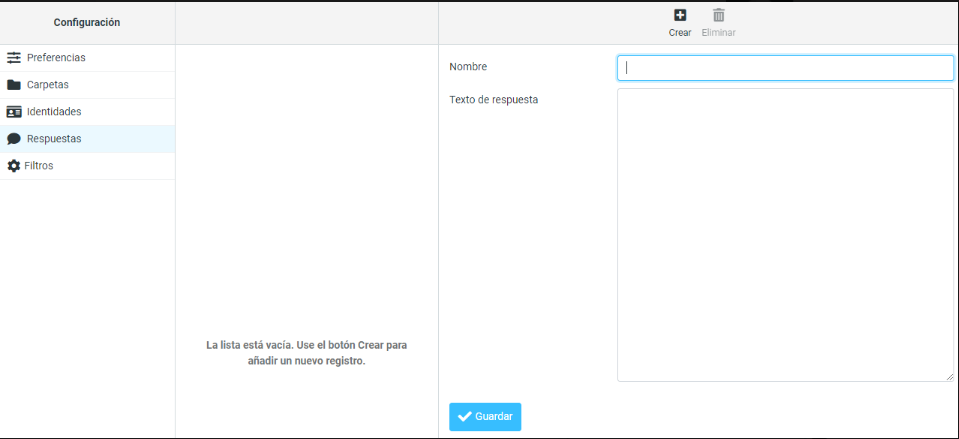The image size is (959, 439).
Task: Click the textarea resize handle corner
Action: tap(949, 377)
